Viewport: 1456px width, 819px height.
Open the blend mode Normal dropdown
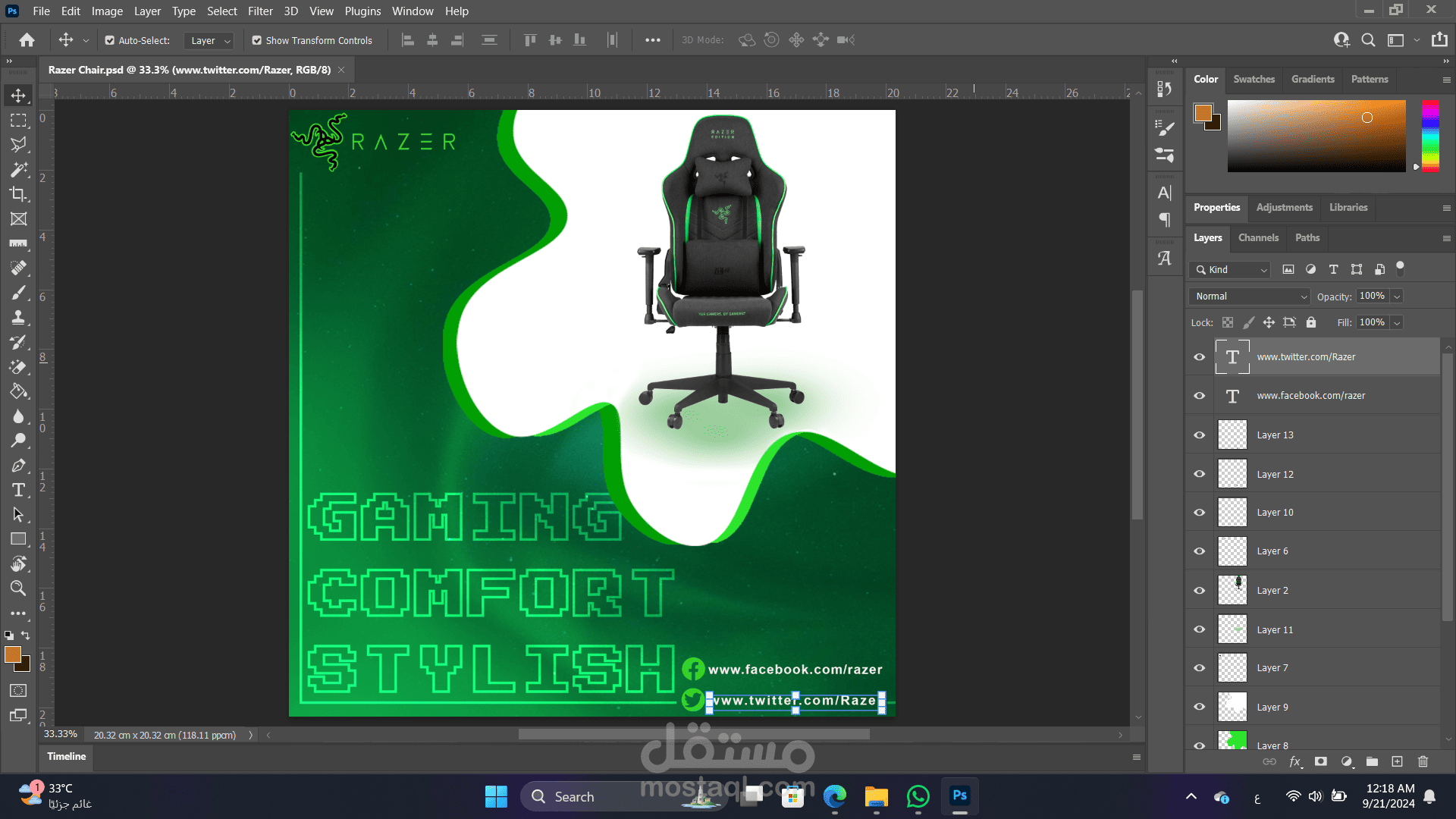coord(1250,297)
